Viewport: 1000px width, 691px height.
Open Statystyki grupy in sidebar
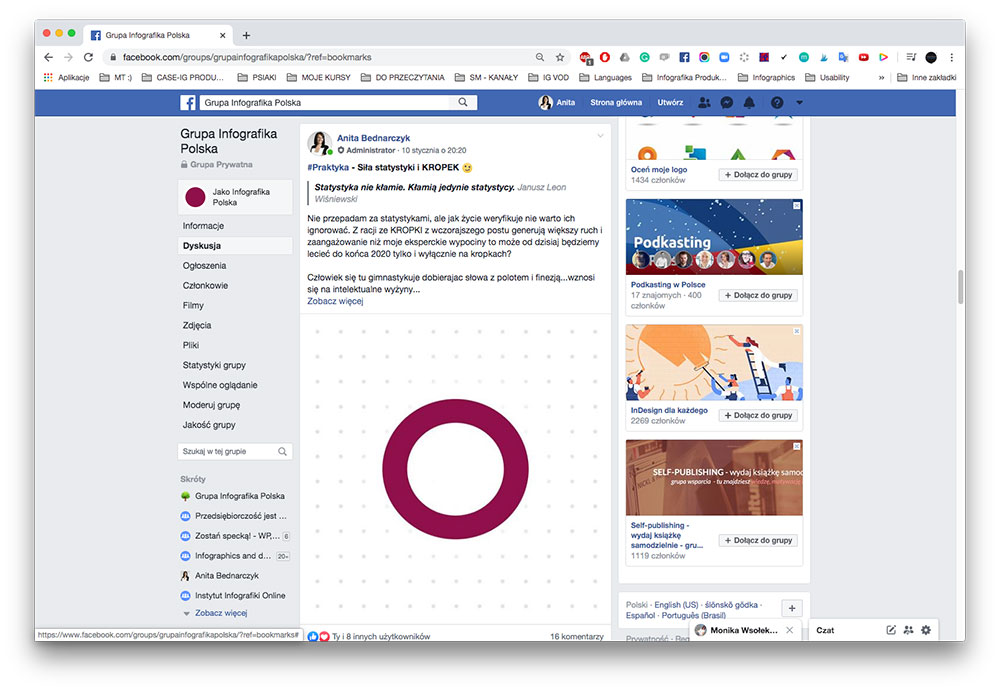click(x=214, y=366)
